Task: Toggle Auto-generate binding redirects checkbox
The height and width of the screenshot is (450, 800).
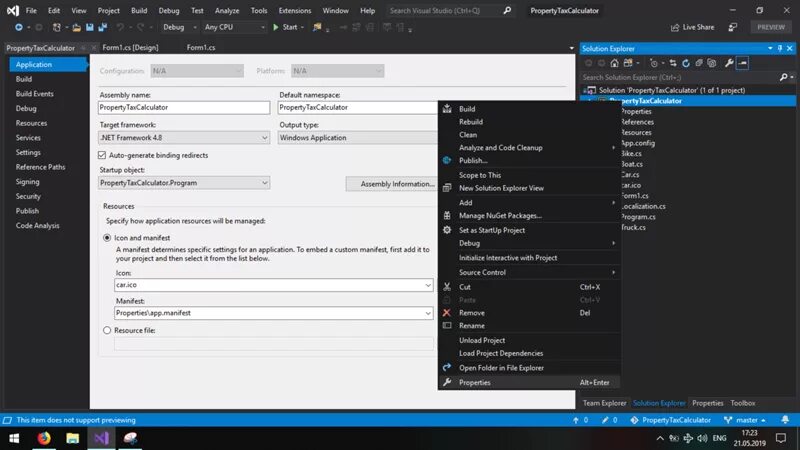Action: [102, 155]
